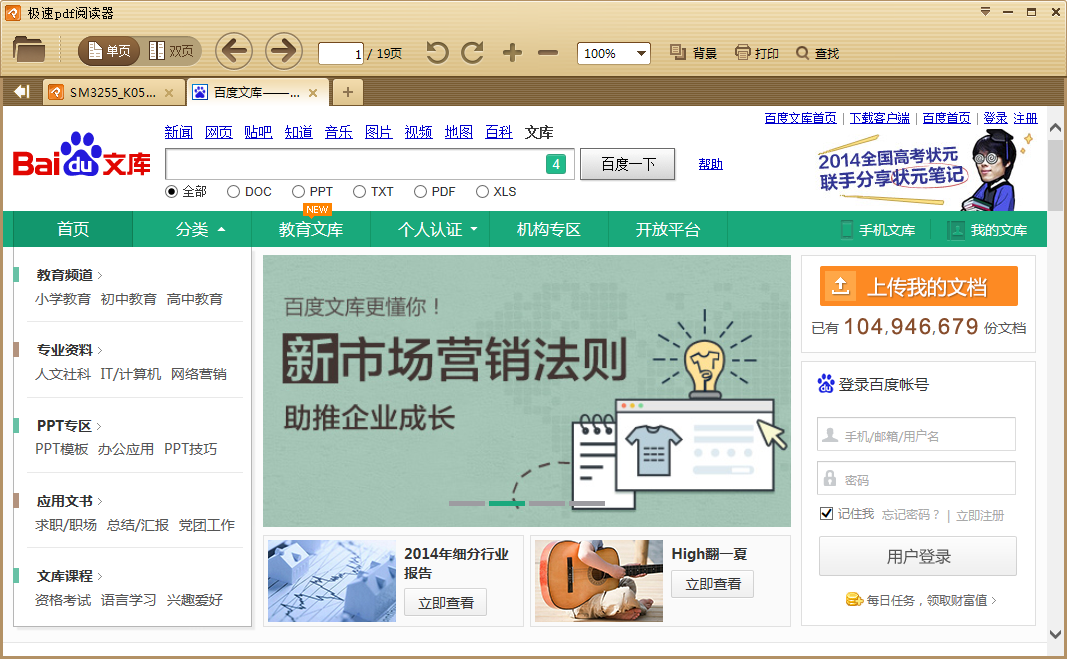Switch to the 百度文库 tab

pos(257,93)
